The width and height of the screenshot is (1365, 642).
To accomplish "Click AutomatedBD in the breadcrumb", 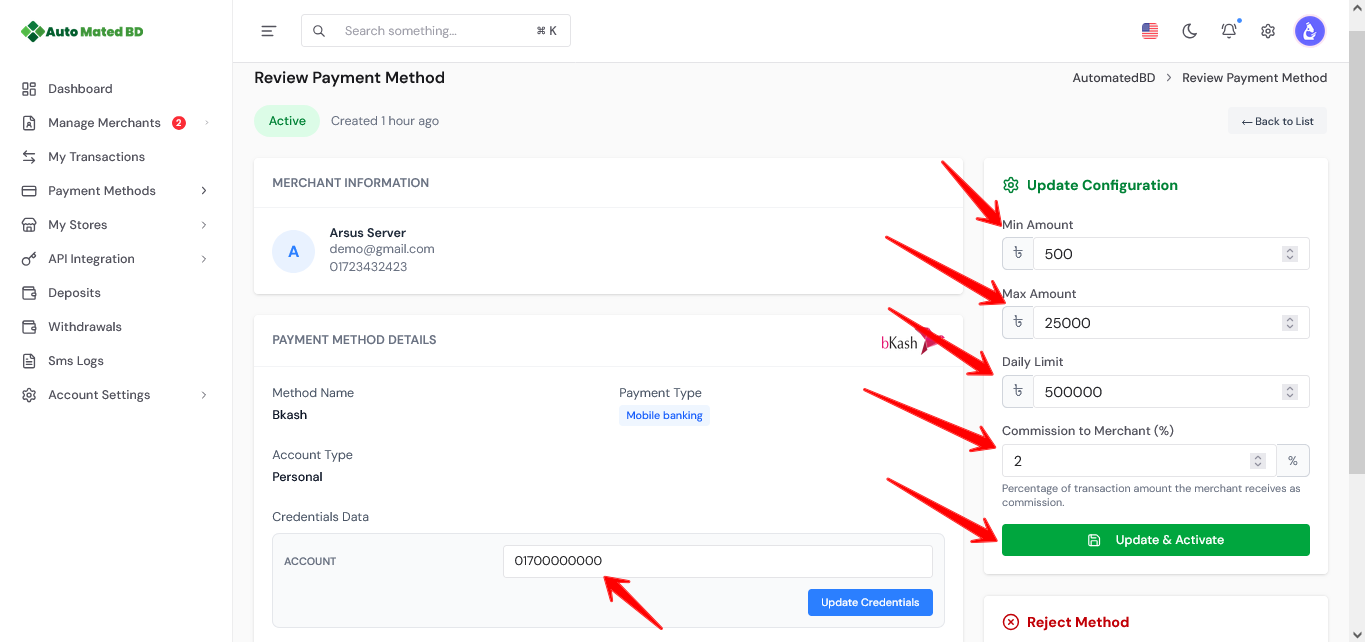I will (x=1114, y=77).
